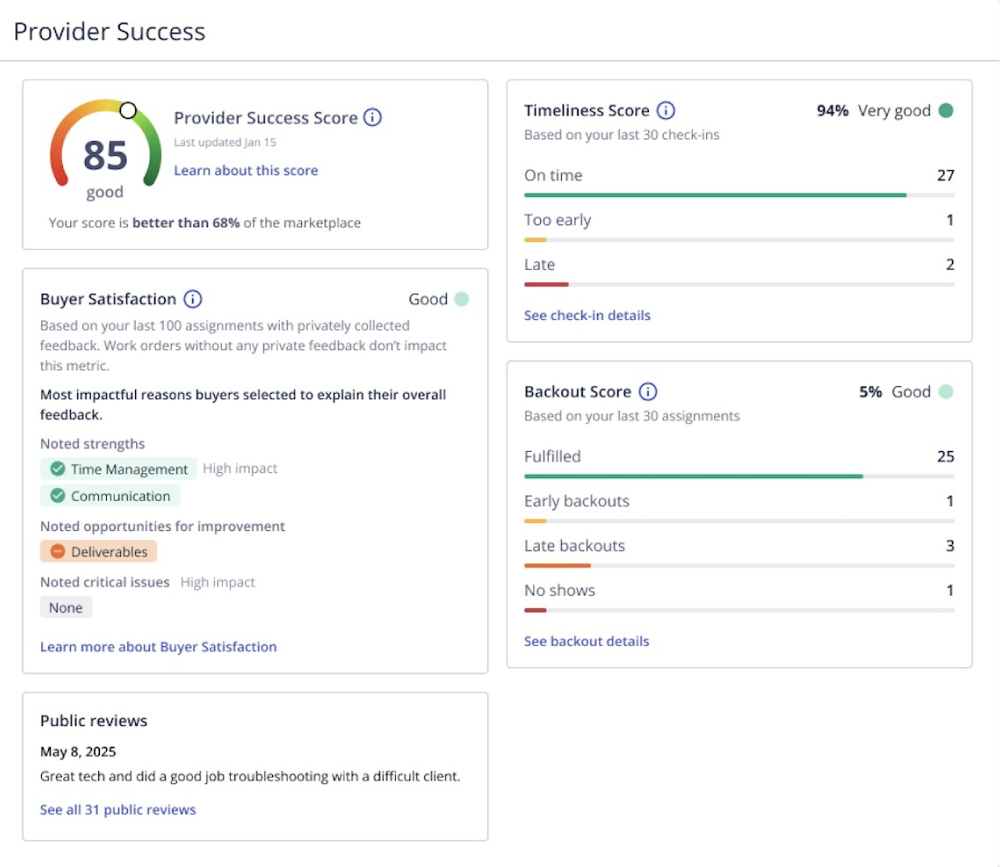Open See backout details link
Viewport: 1000px width, 867px height.
coord(586,641)
